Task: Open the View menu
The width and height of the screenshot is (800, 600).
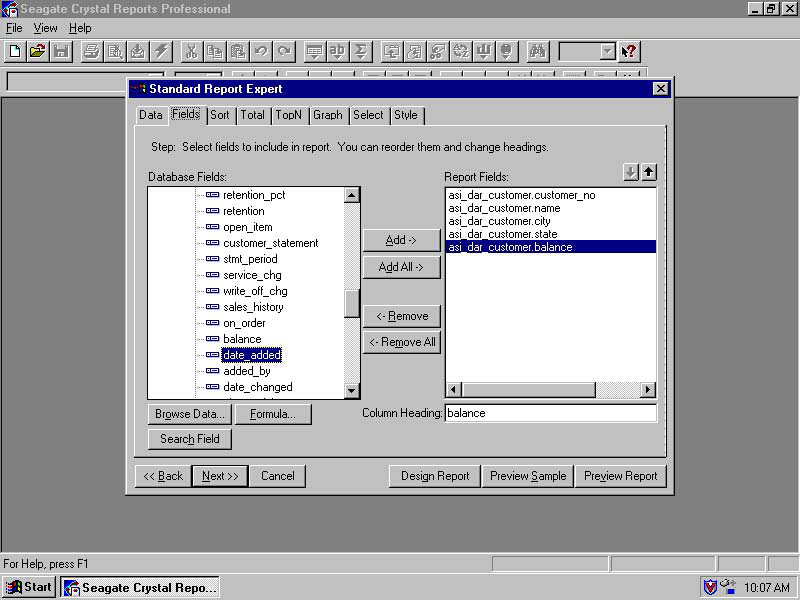Action: [x=45, y=28]
